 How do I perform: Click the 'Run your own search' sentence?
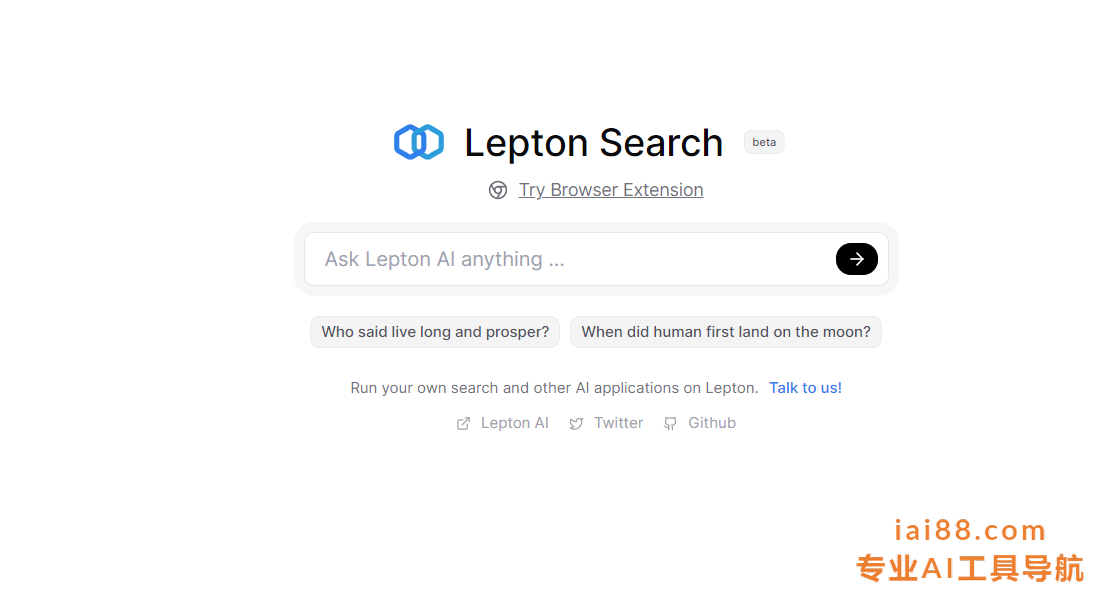tap(554, 388)
